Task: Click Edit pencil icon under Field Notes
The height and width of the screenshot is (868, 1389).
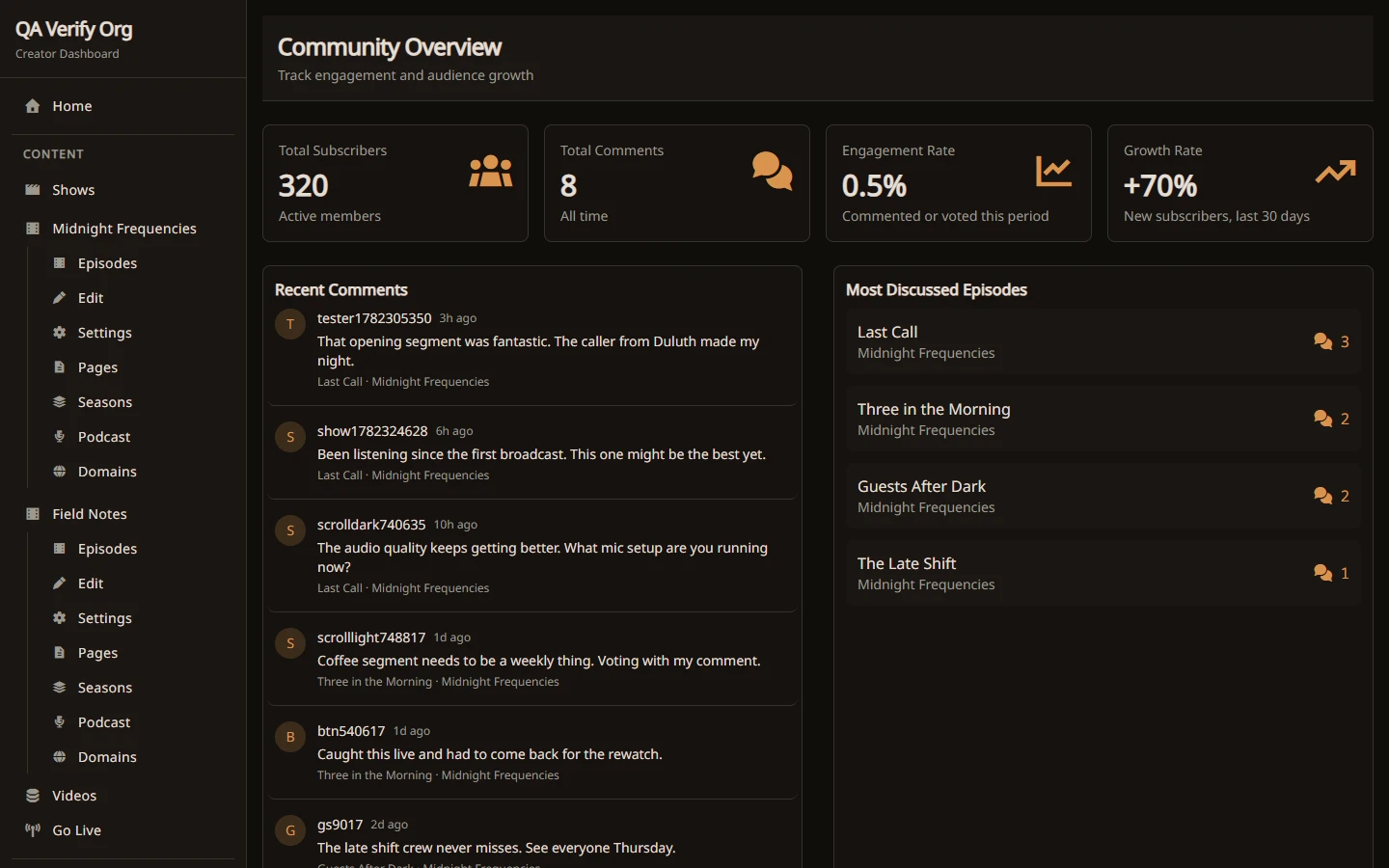Action: pos(59,583)
